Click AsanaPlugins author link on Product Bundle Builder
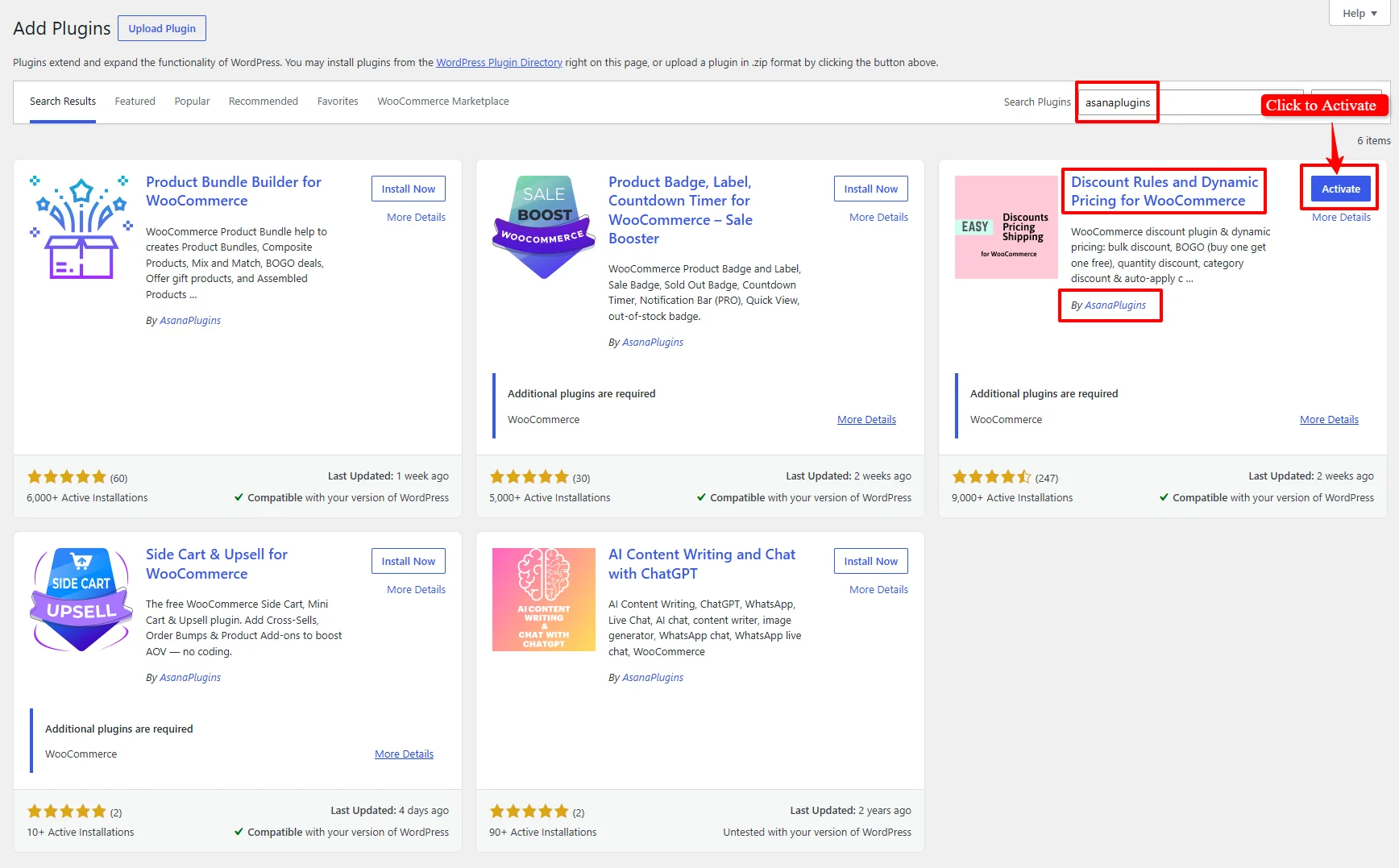This screenshot has height=868, width=1399. (x=190, y=321)
